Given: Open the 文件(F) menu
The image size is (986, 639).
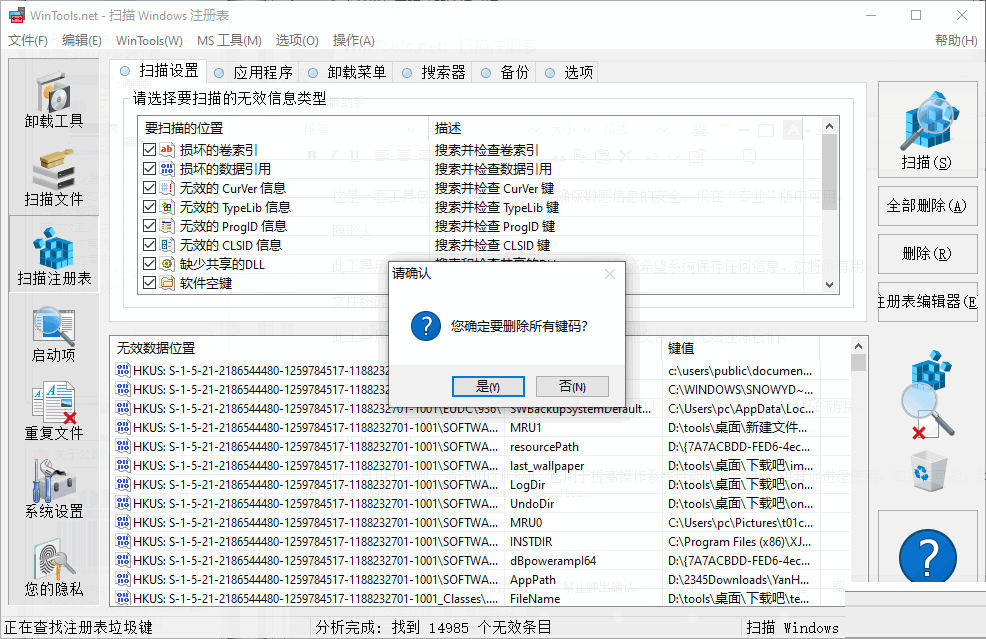Looking at the screenshot, I should [x=28, y=40].
